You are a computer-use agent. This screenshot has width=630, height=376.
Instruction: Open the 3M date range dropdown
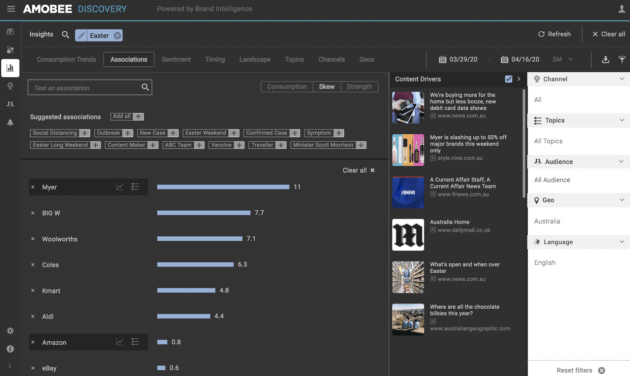tap(563, 59)
